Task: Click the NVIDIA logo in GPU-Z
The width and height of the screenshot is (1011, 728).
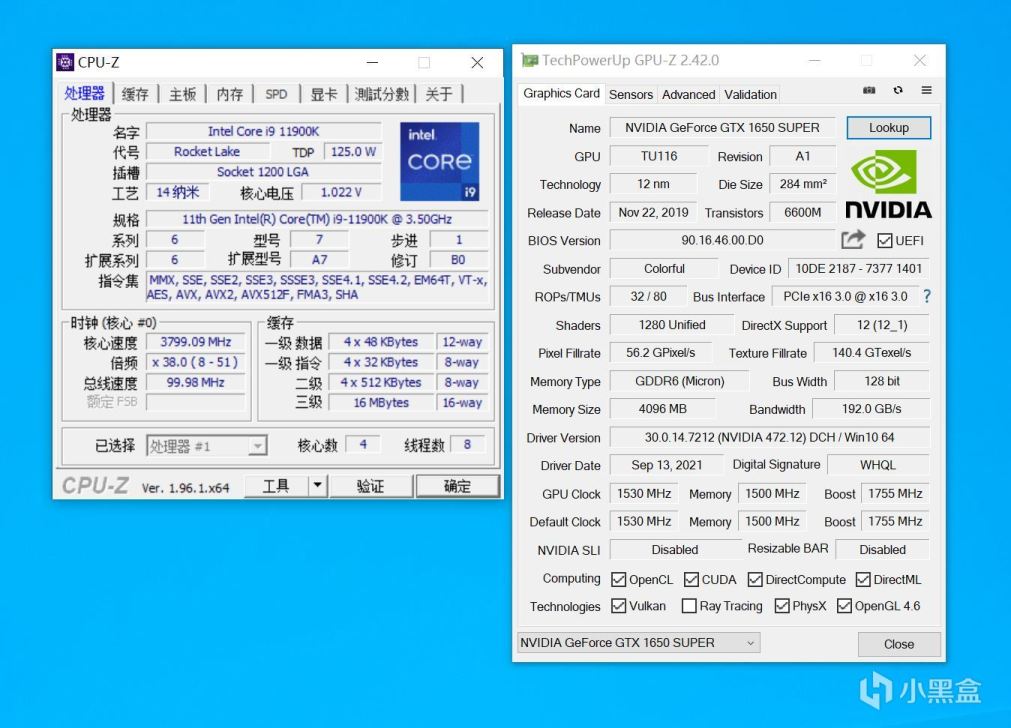Action: pos(888,184)
